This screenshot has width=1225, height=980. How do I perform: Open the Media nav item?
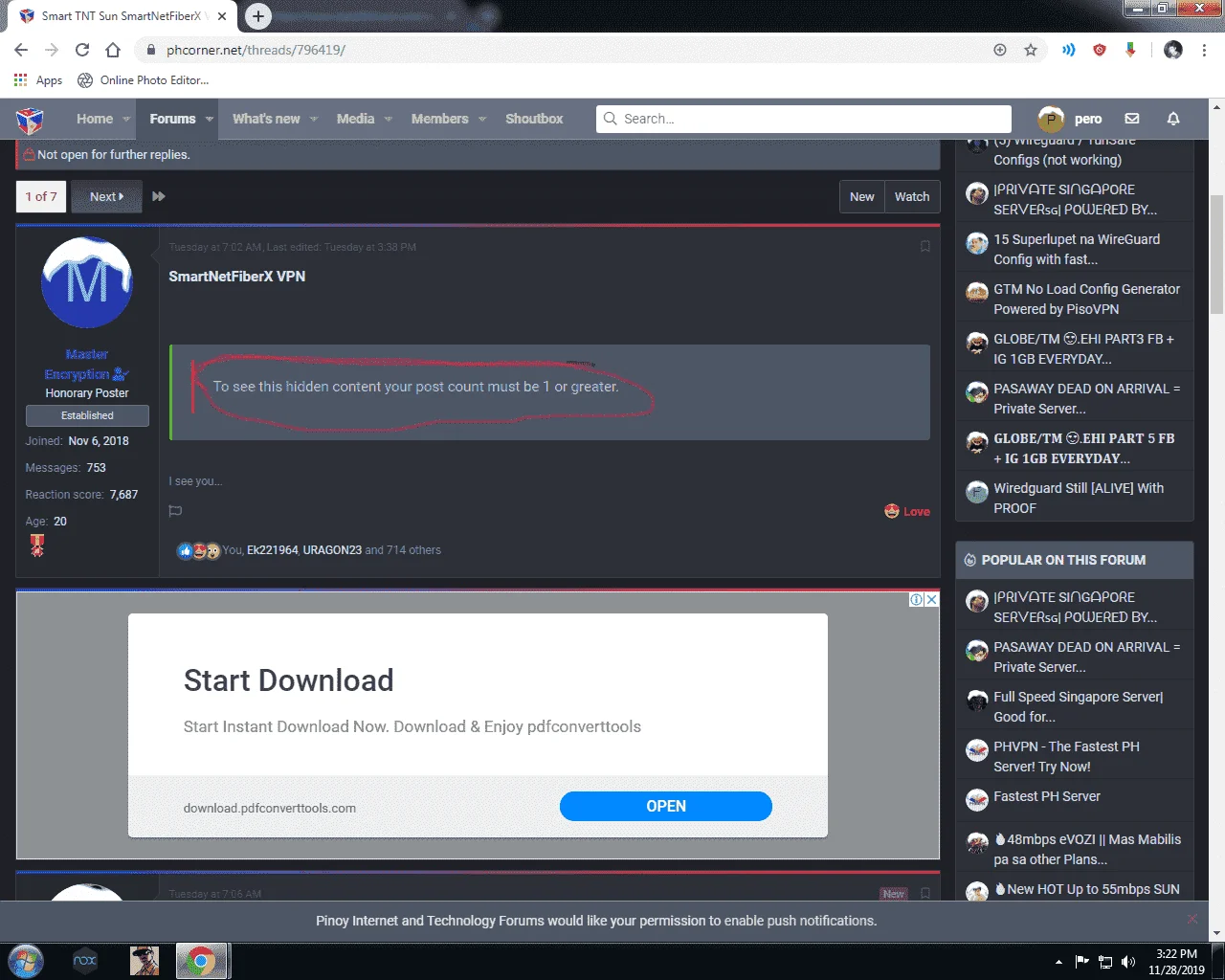coord(355,119)
